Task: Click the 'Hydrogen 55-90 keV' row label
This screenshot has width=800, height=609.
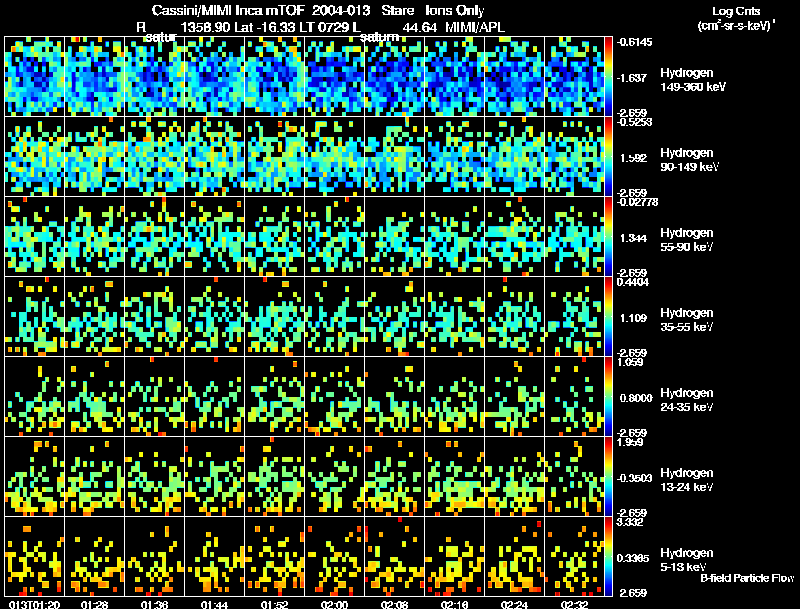Action: (687, 240)
